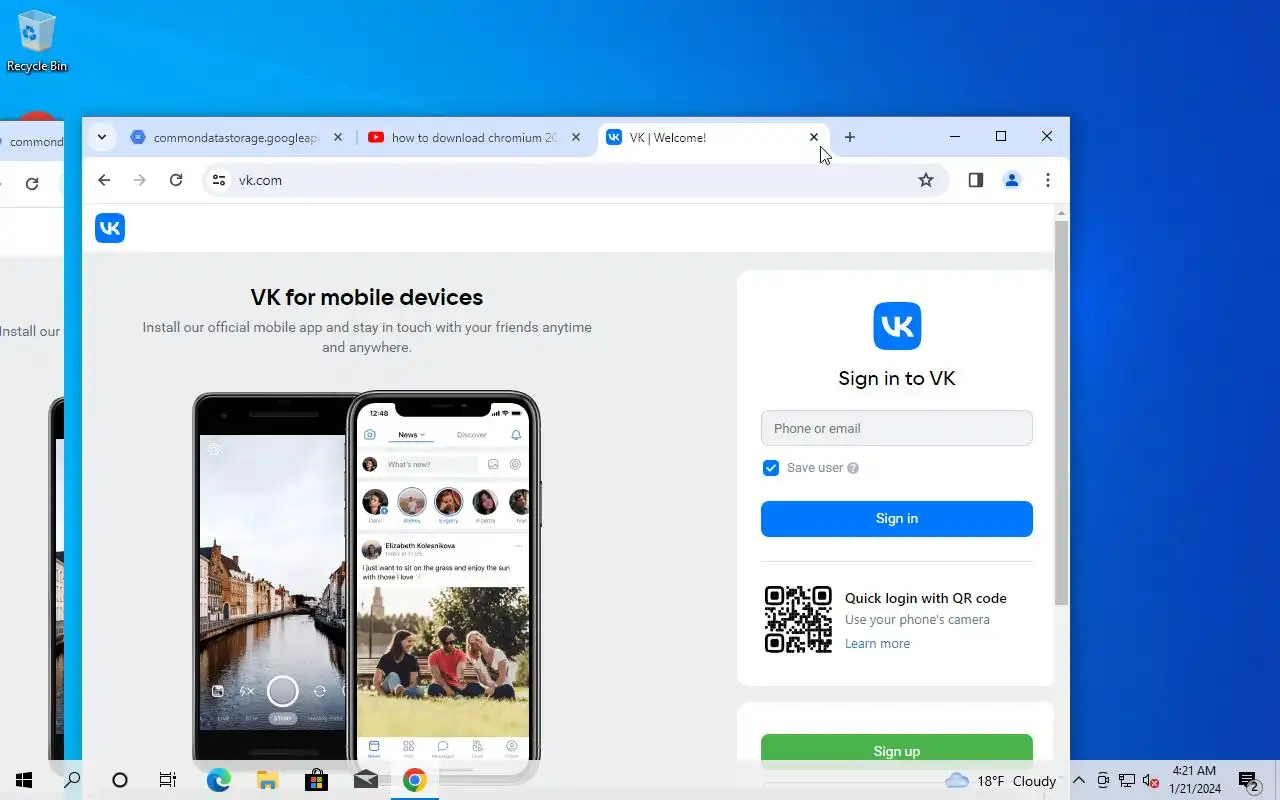Click the large VK logo above Sign in
1280x800 pixels.
coord(897,326)
